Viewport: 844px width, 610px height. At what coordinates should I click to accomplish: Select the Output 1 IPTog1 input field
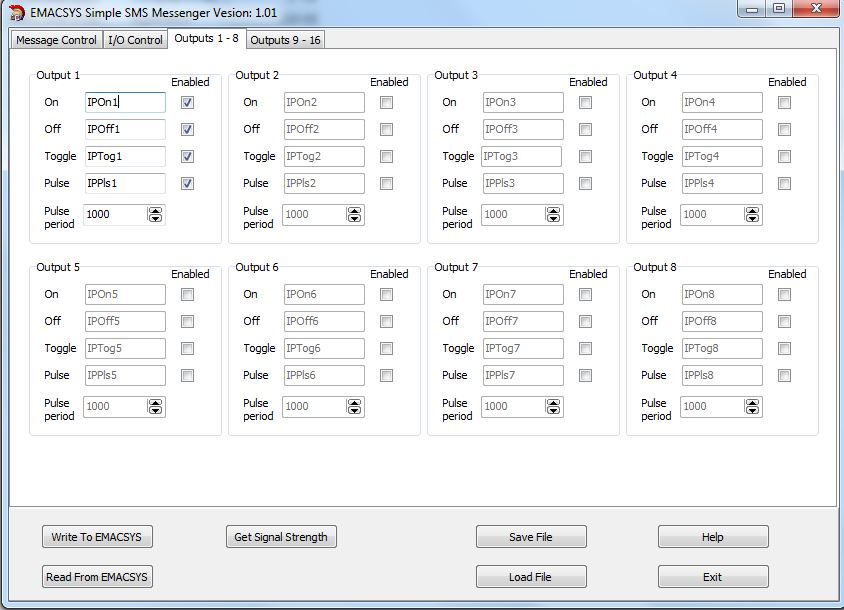(x=124, y=156)
